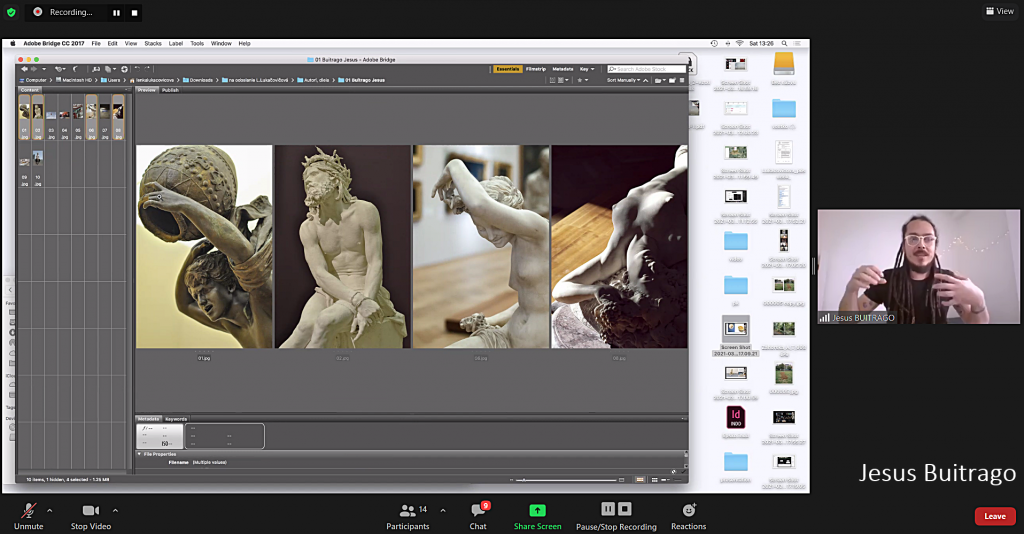Screen dimensions: 1024x534
Task: Go forward with the Bridge forward arrow
Action: (34, 69)
